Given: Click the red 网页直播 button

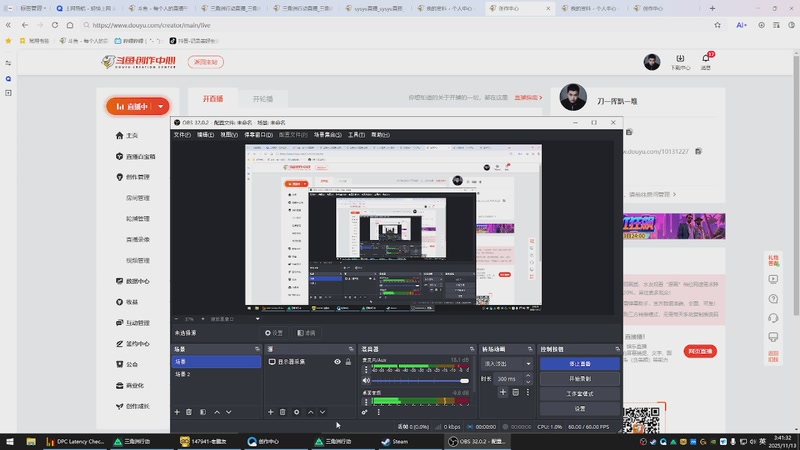Looking at the screenshot, I should pyautogui.click(x=700, y=351).
